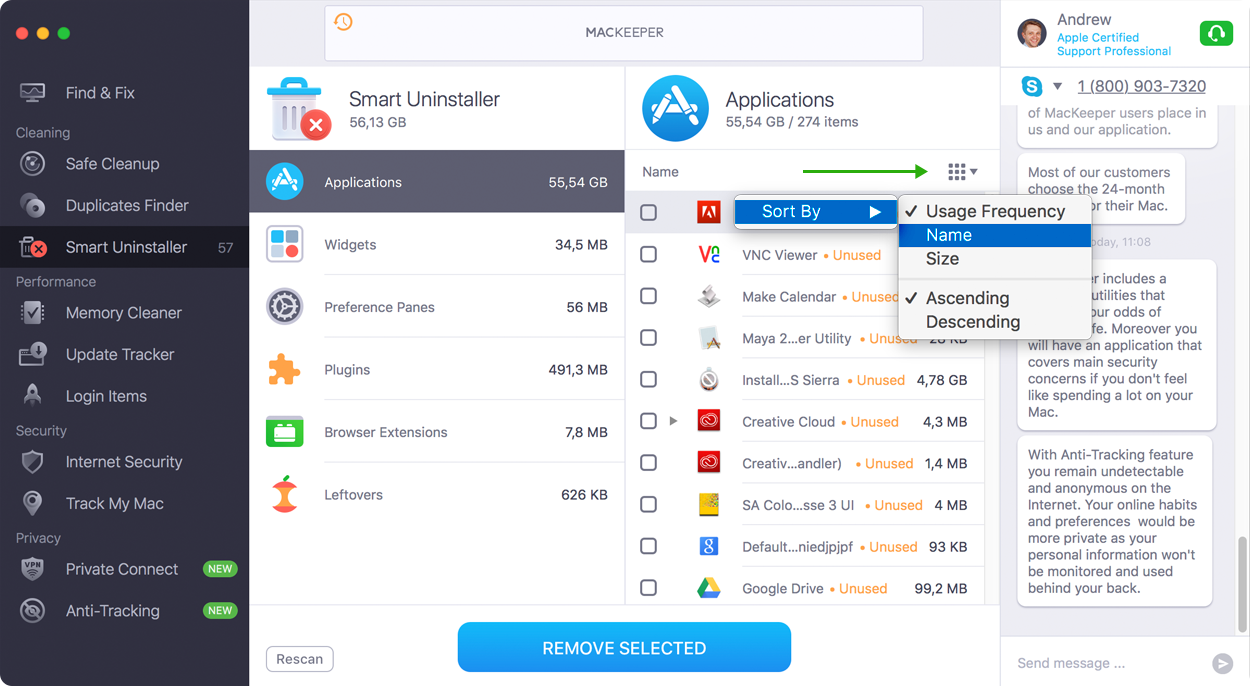Click the green headset support icon
The image size is (1250, 686).
click(x=1216, y=34)
